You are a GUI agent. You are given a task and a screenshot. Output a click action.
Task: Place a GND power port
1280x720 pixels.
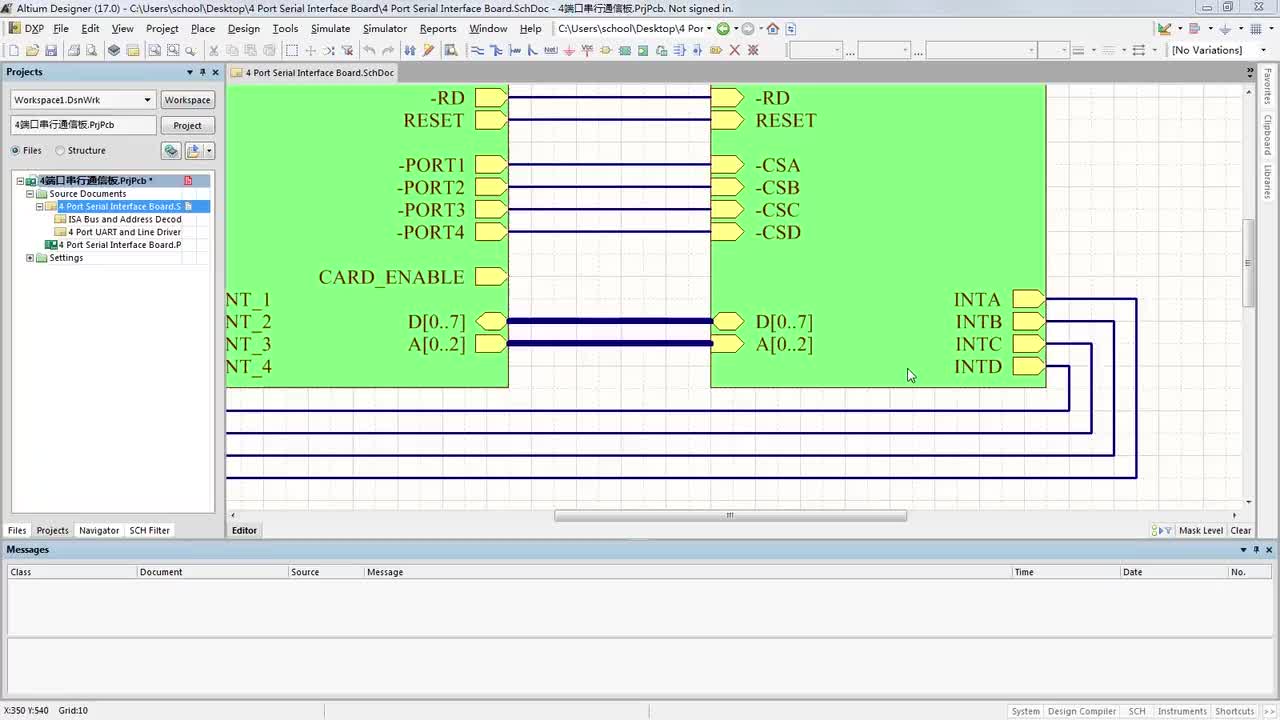tap(568, 50)
